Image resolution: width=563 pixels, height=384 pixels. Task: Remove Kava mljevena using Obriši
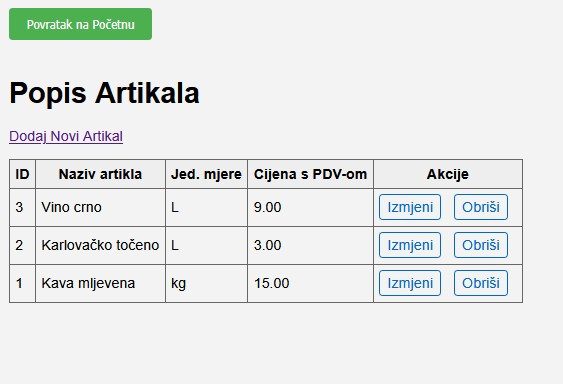point(481,283)
